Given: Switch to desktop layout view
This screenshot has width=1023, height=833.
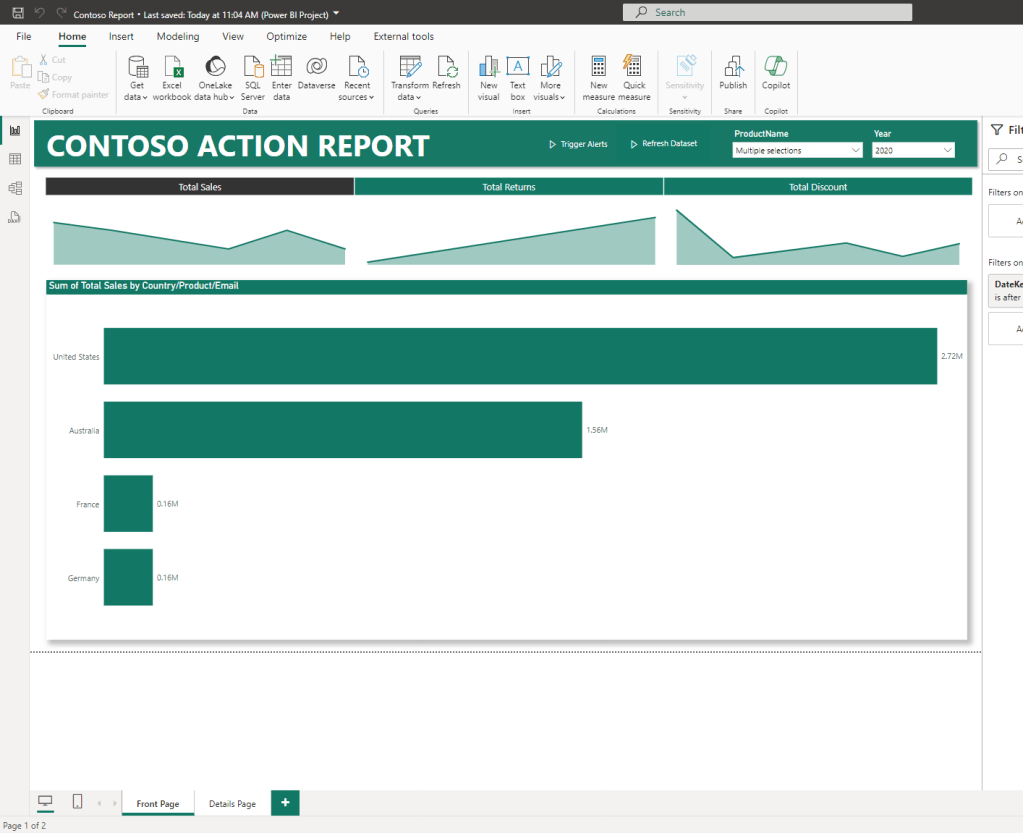Looking at the screenshot, I should pos(45,802).
